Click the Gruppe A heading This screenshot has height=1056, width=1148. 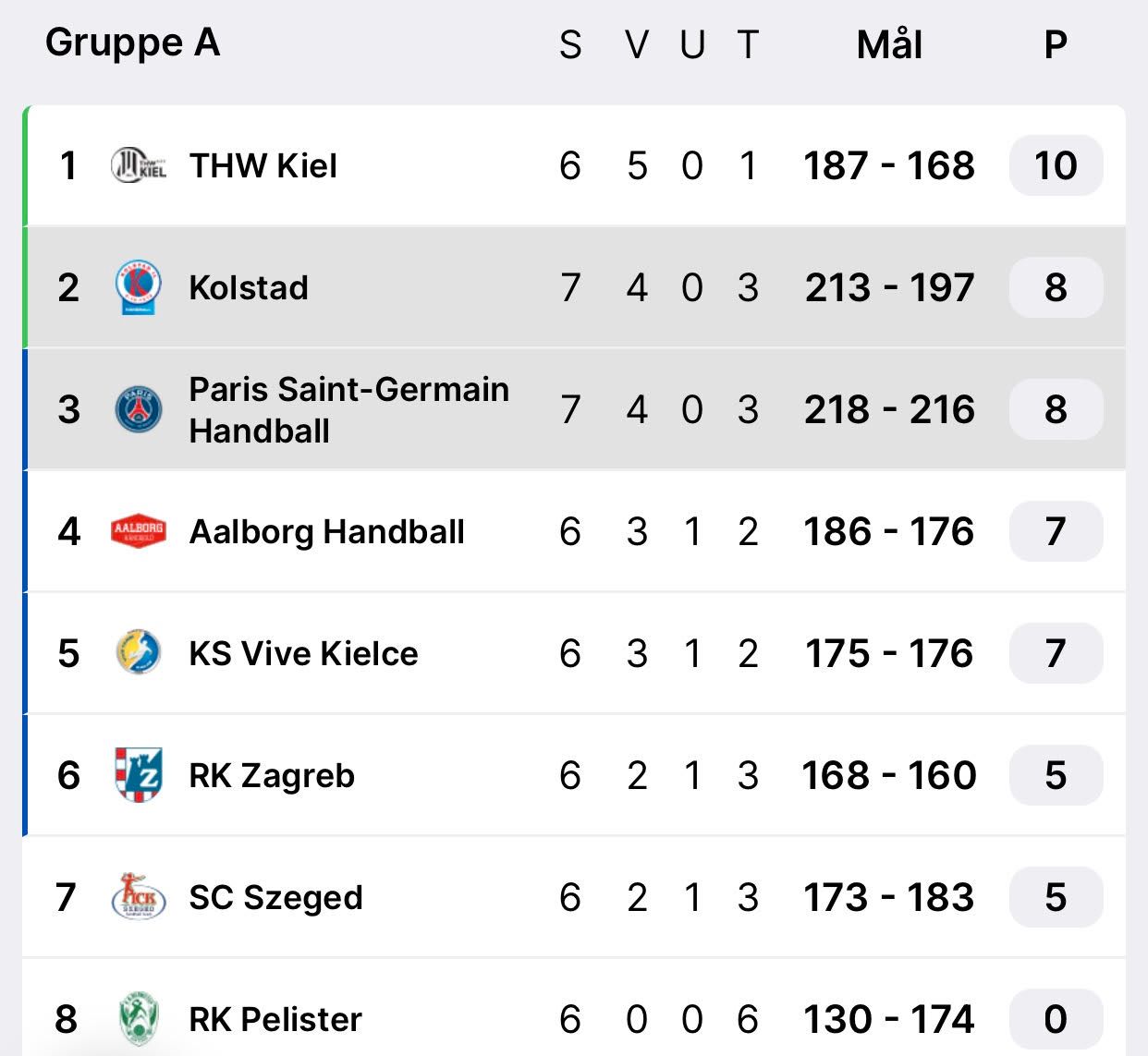click(x=133, y=42)
